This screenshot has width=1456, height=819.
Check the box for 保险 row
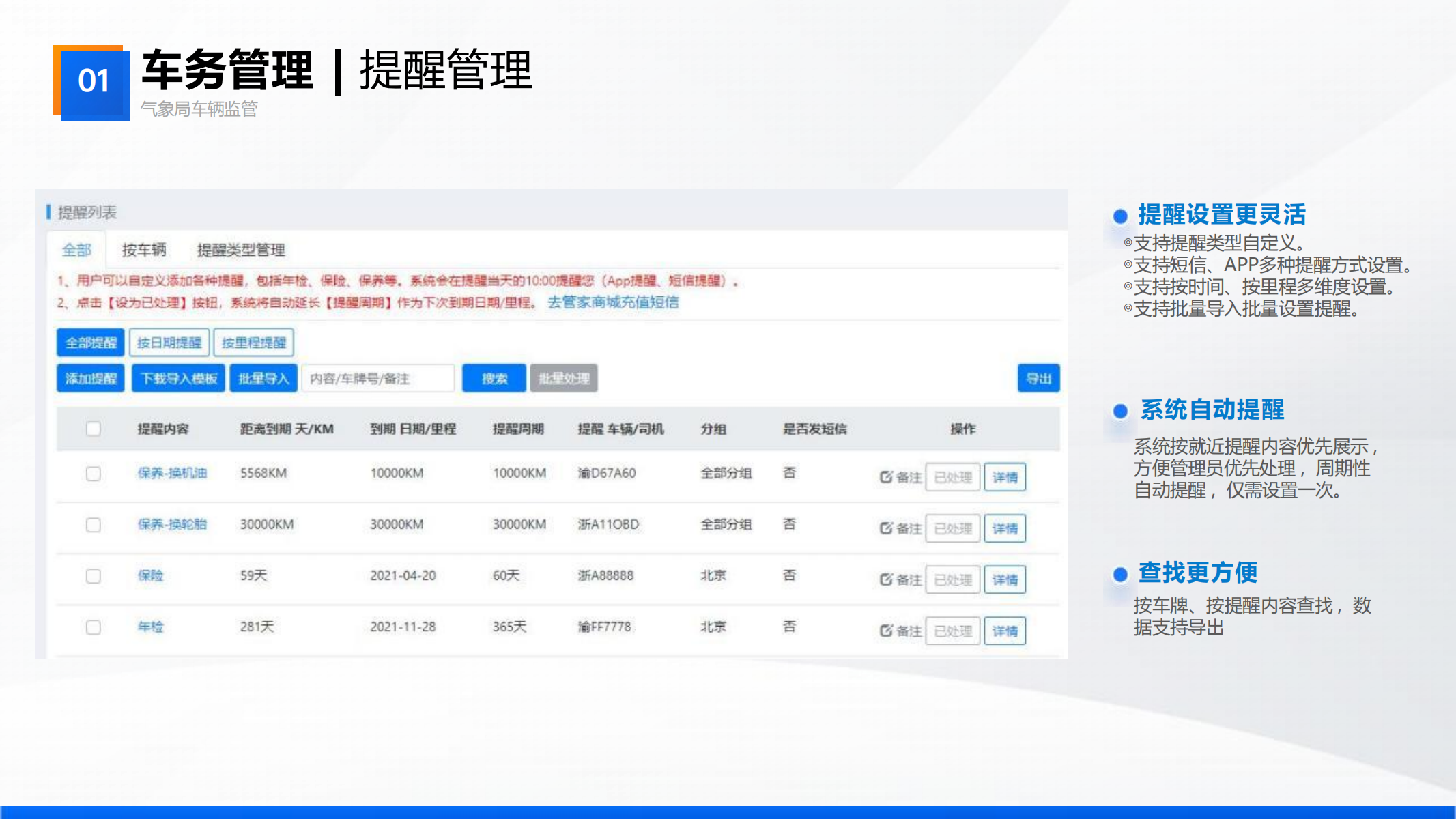(94, 576)
